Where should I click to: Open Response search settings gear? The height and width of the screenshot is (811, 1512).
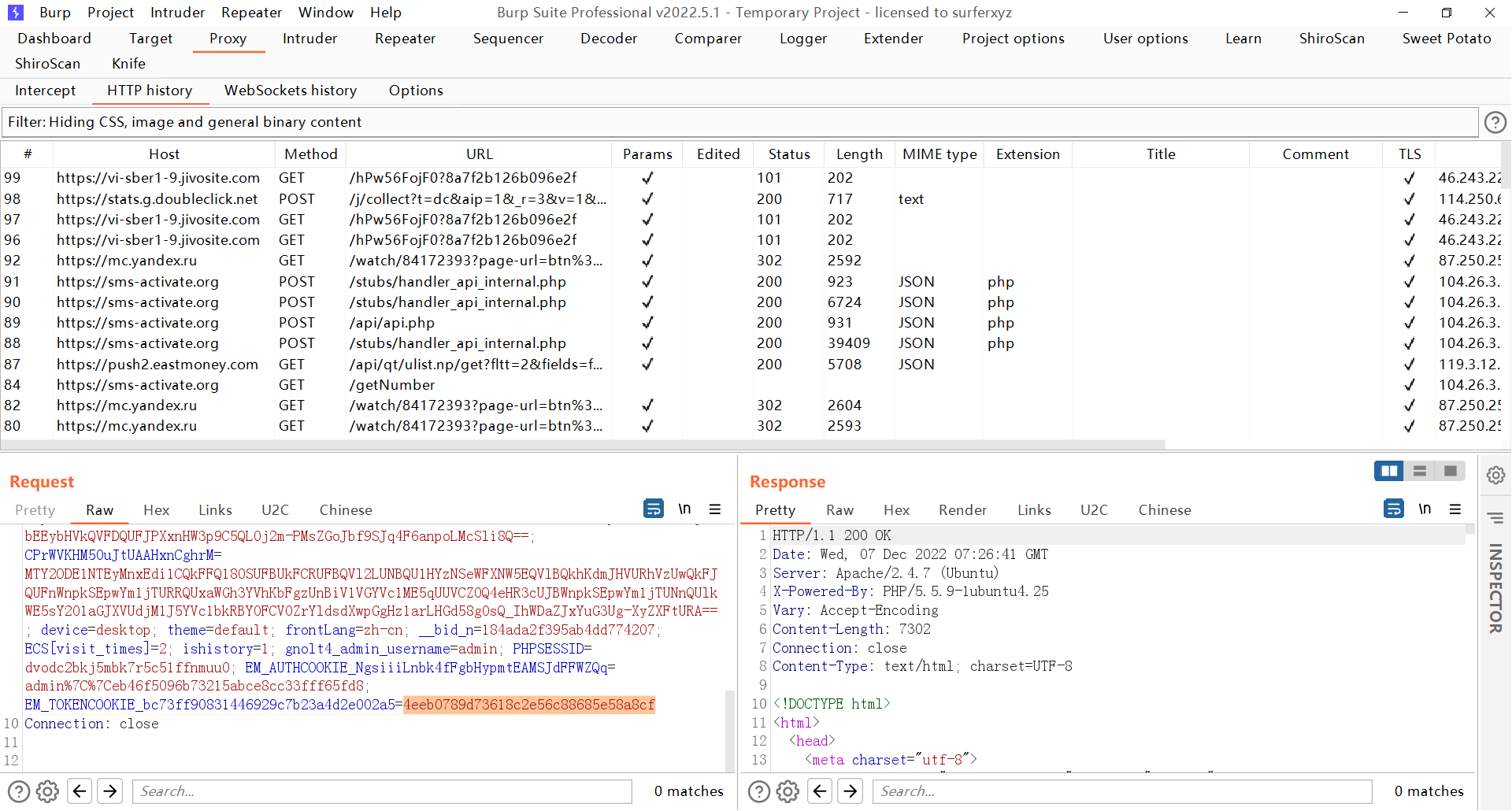tap(788, 791)
